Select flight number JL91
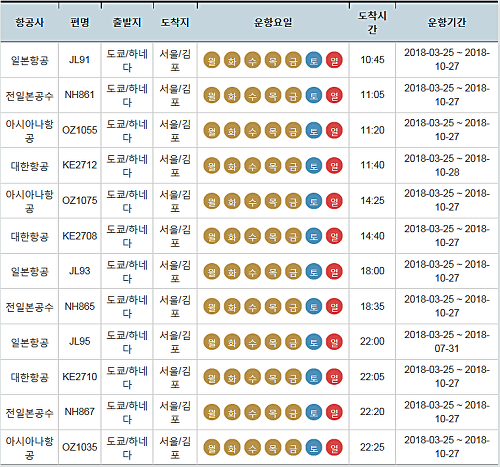 pos(79,60)
